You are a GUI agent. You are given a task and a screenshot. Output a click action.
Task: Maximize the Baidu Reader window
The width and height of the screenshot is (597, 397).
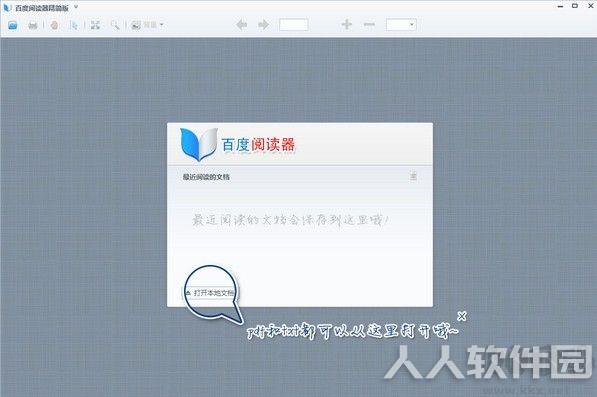[575, 6]
